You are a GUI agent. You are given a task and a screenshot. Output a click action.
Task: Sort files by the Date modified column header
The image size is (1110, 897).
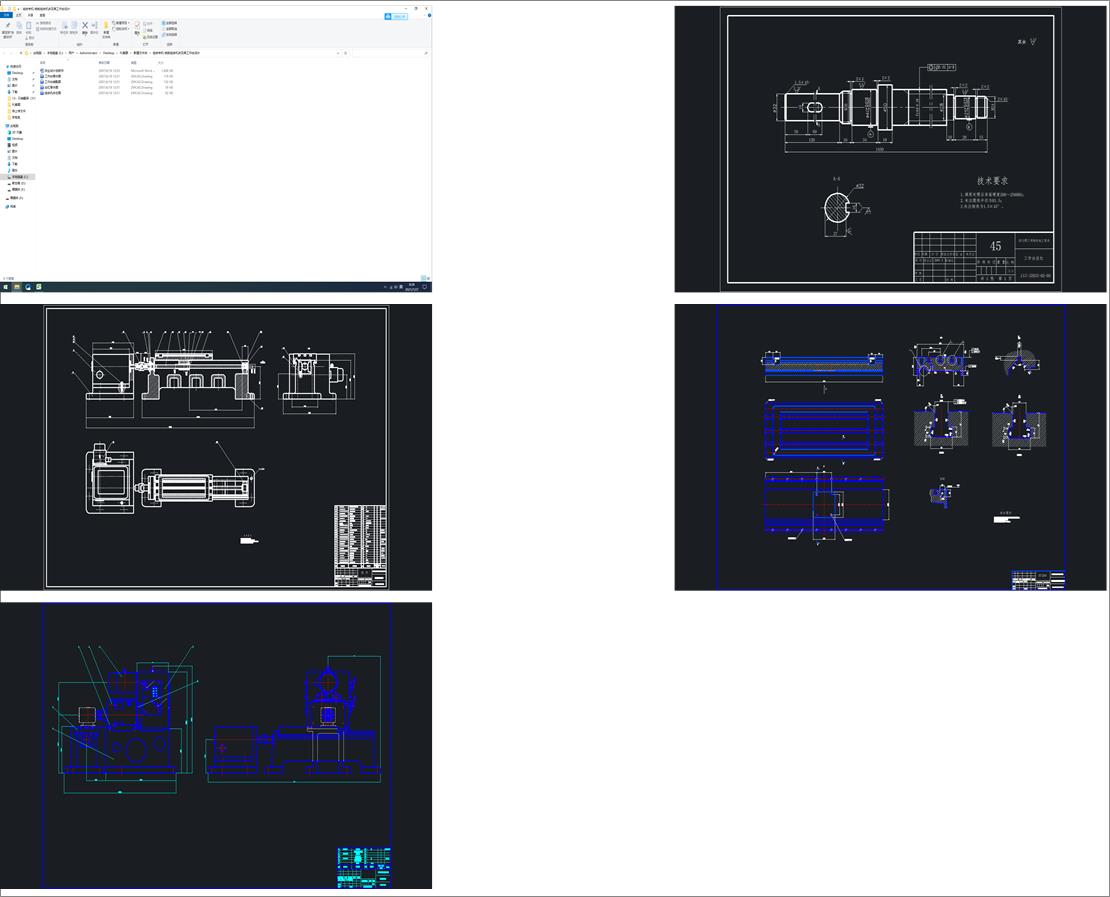point(104,62)
